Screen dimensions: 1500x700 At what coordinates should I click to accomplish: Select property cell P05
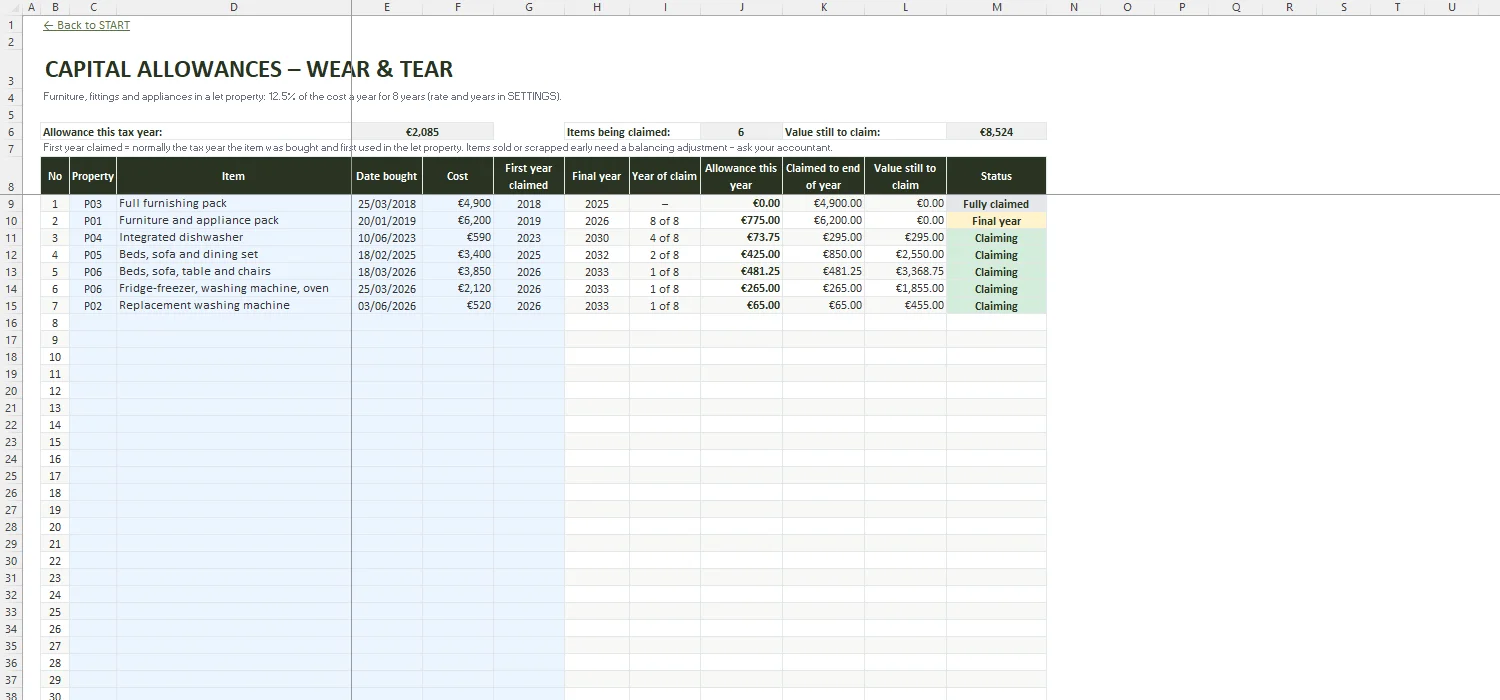pyautogui.click(x=93, y=255)
